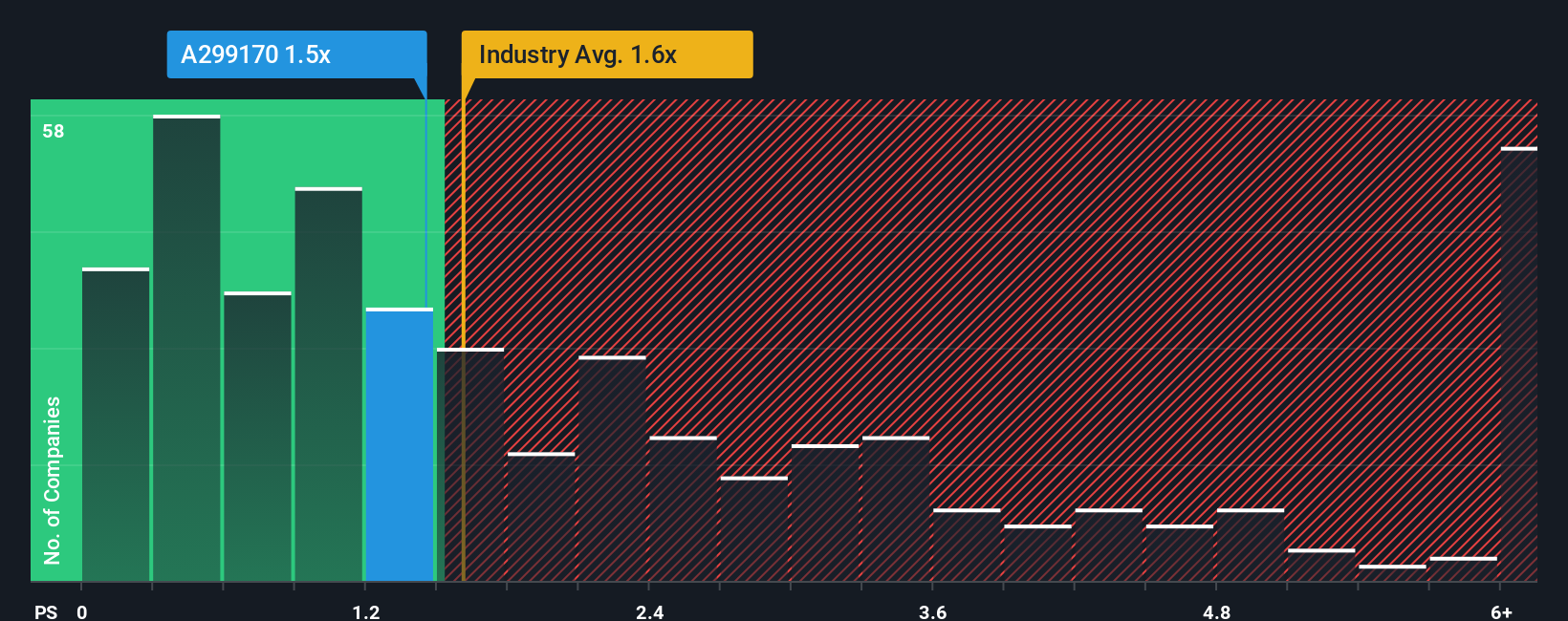The image size is (1568, 621).
Task: Click the '2.4' x-axis label
Action: click(x=650, y=611)
